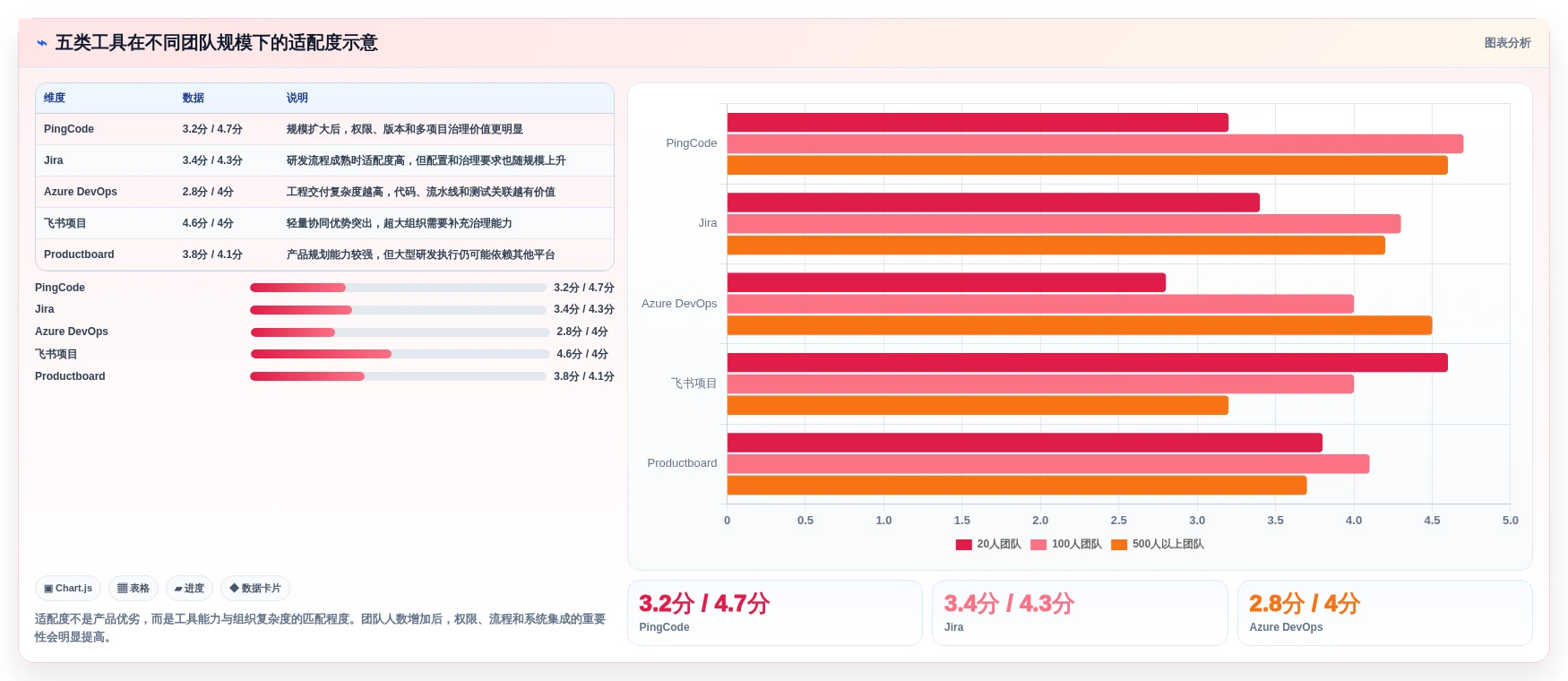Click 飞书项目 500人以上团队 orange bar
1568x681 pixels.
pyautogui.click(x=978, y=405)
